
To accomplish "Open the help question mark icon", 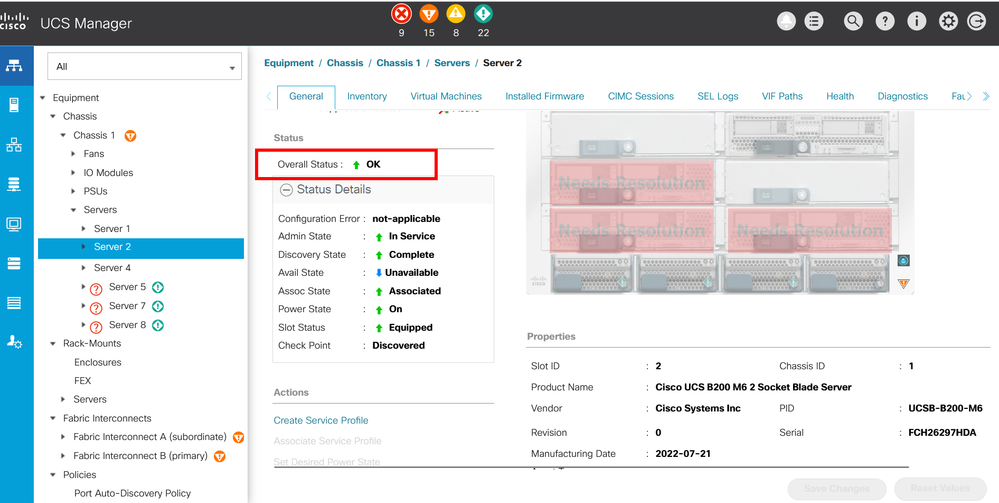I will pyautogui.click(x=884, y=21).
